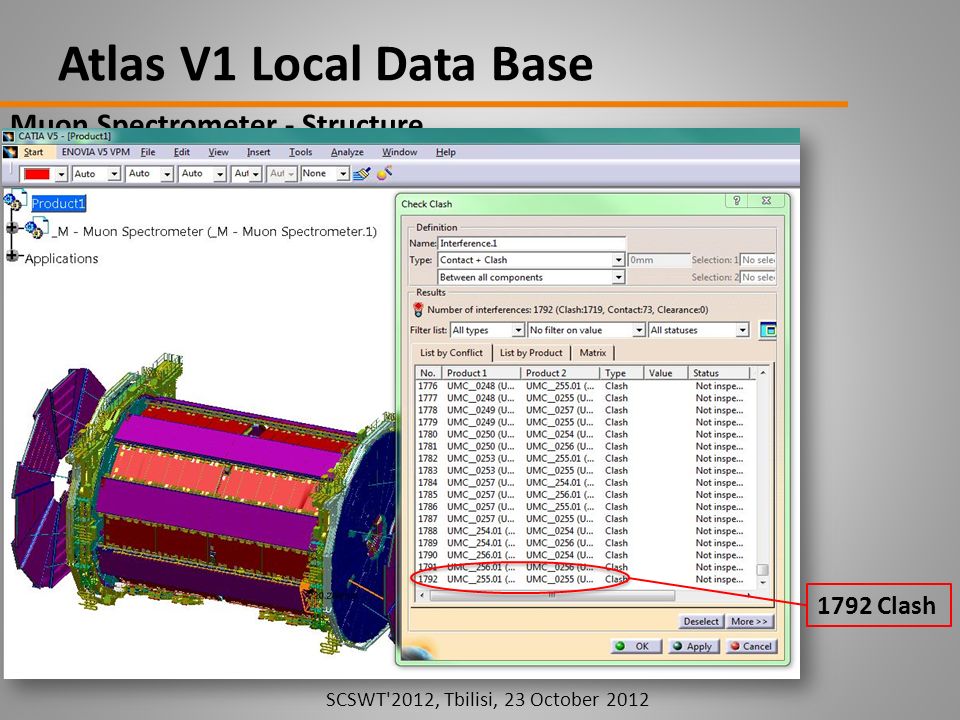Open the None layer dropdown

(x=343, y=174)
